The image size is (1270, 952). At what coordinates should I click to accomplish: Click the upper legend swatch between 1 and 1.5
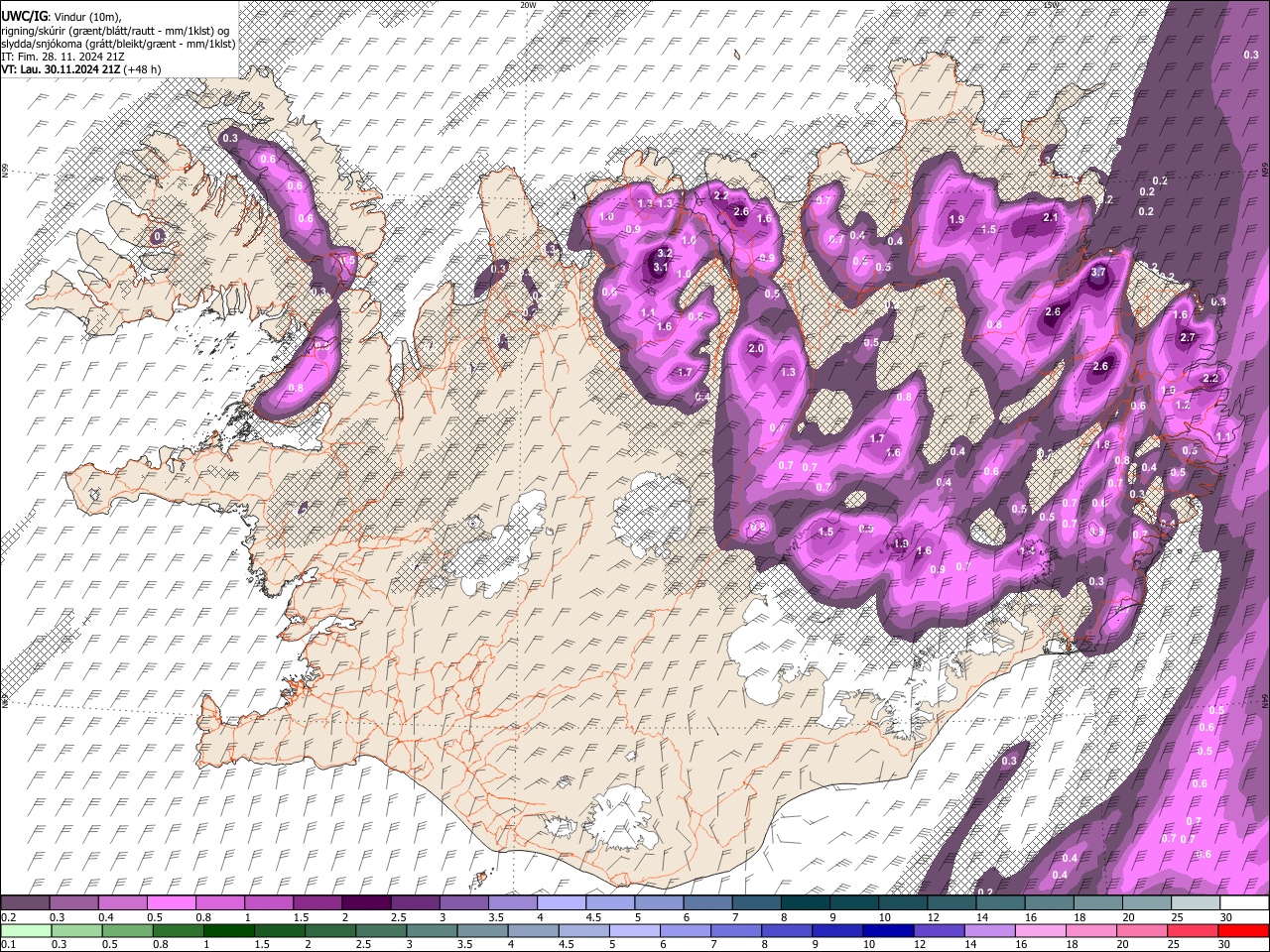point(269,903)
